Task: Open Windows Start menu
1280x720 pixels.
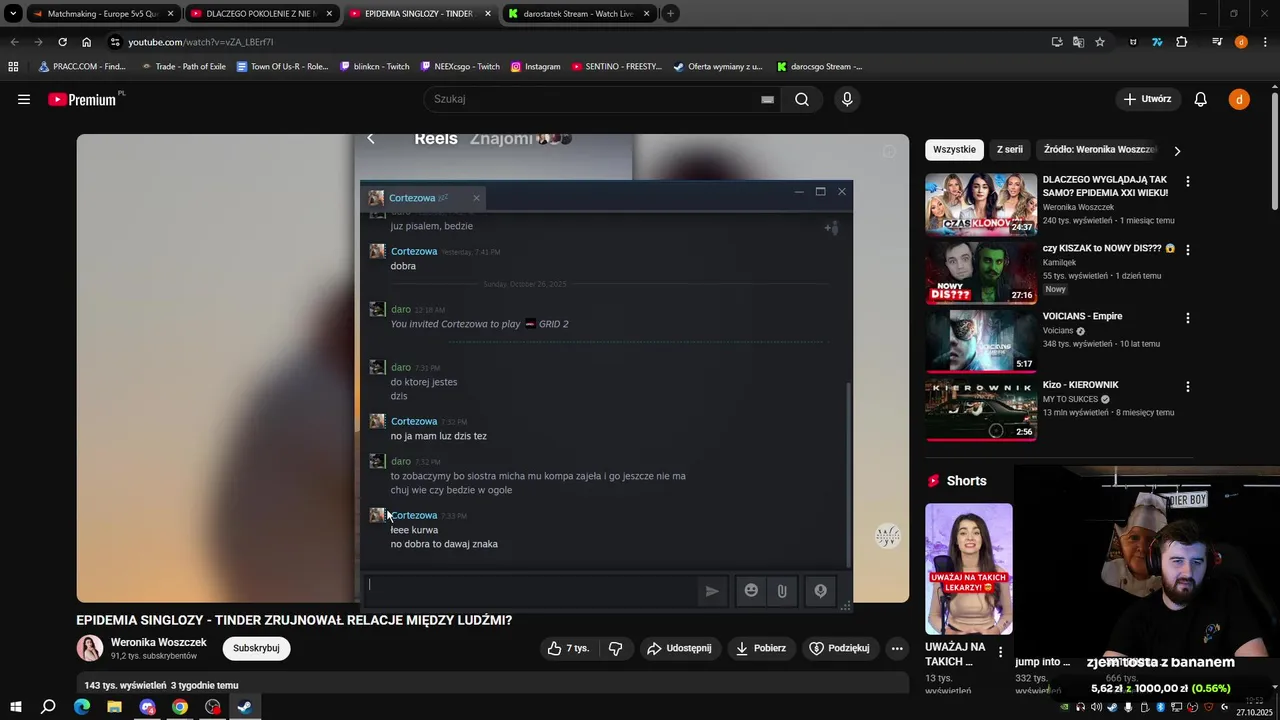Action: pos(15,707)
